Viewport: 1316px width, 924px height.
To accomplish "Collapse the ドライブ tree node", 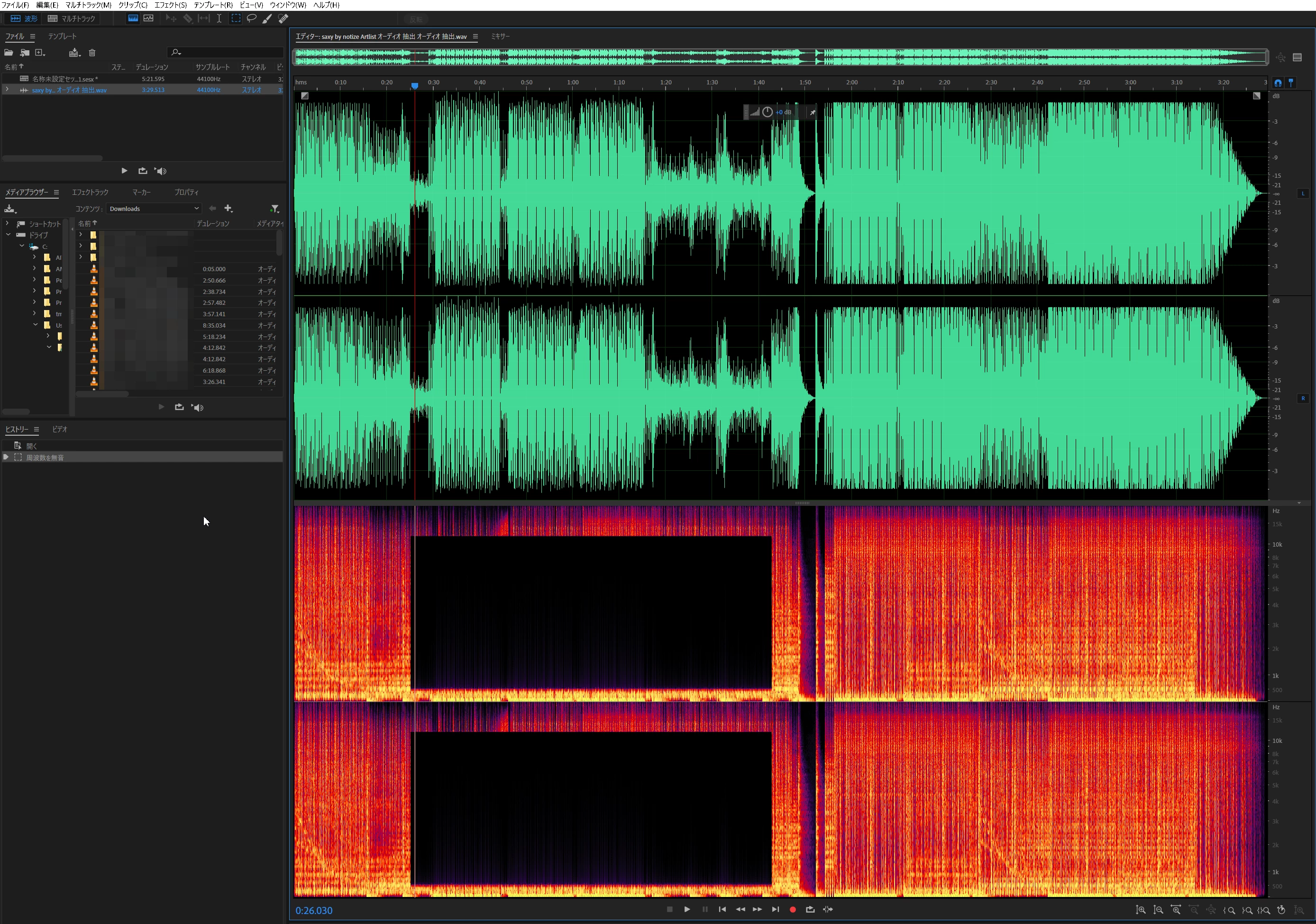I will [8, 235].
